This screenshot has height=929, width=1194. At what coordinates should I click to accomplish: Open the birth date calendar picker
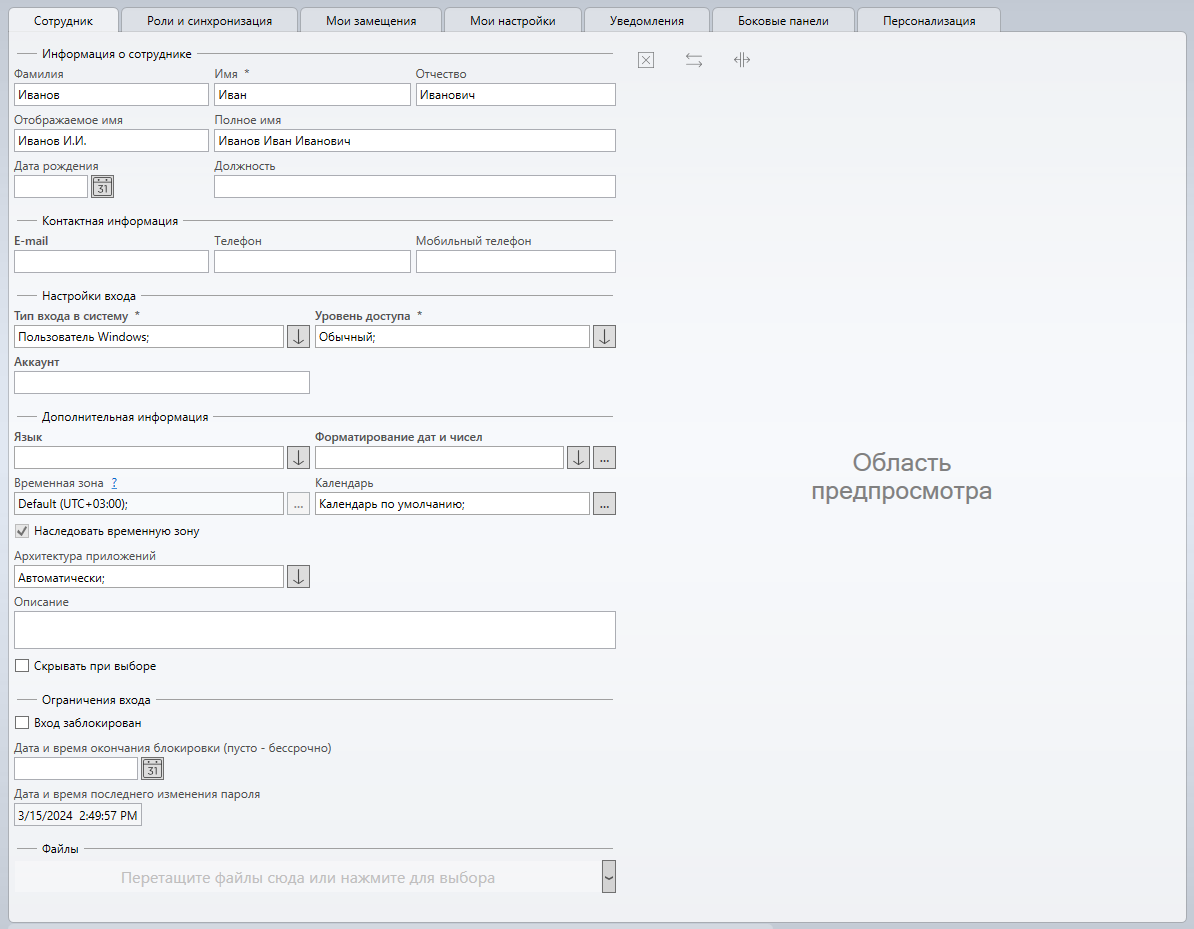103,186
